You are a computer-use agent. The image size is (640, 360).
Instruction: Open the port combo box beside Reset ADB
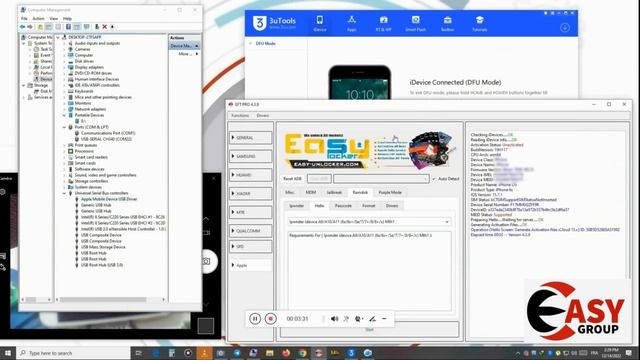pos(381,179)
